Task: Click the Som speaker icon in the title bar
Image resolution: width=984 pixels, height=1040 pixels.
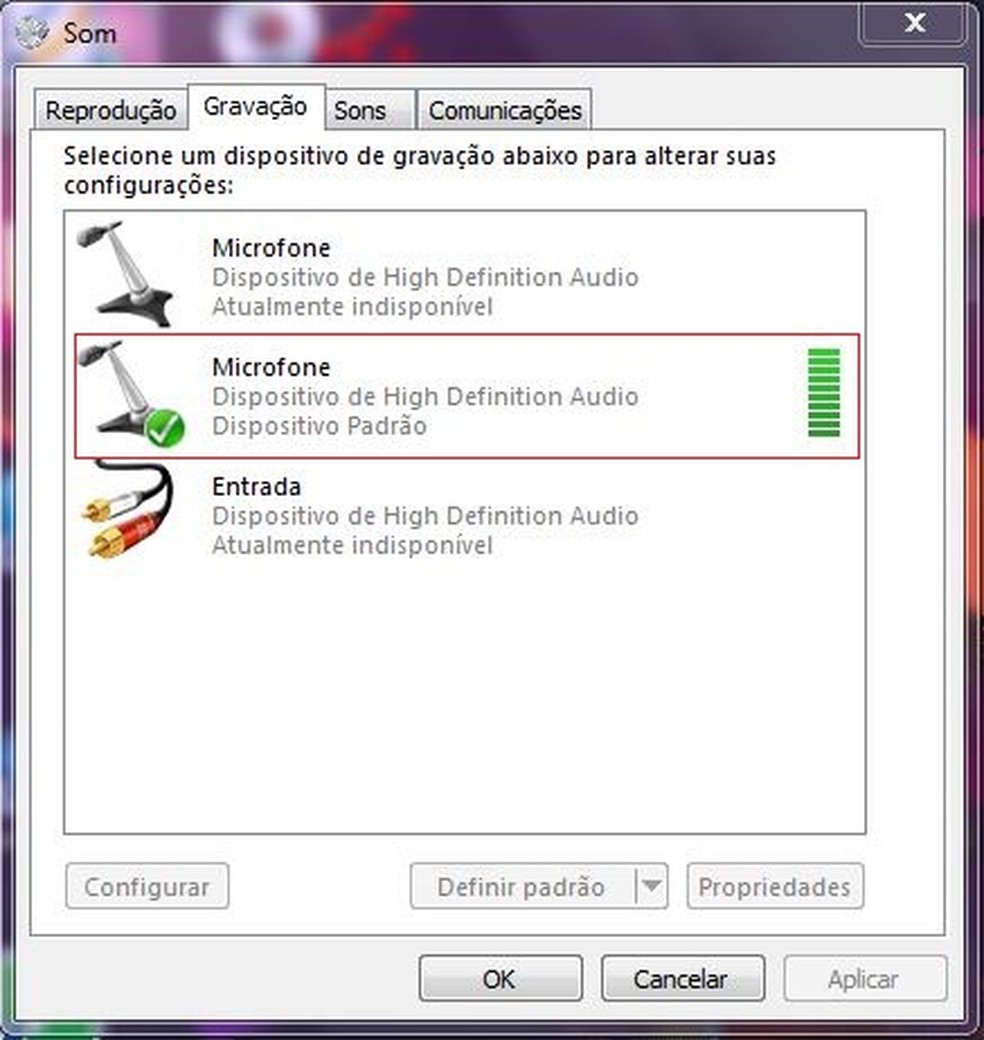Action: pyautogui.click(x=32, y=30)
